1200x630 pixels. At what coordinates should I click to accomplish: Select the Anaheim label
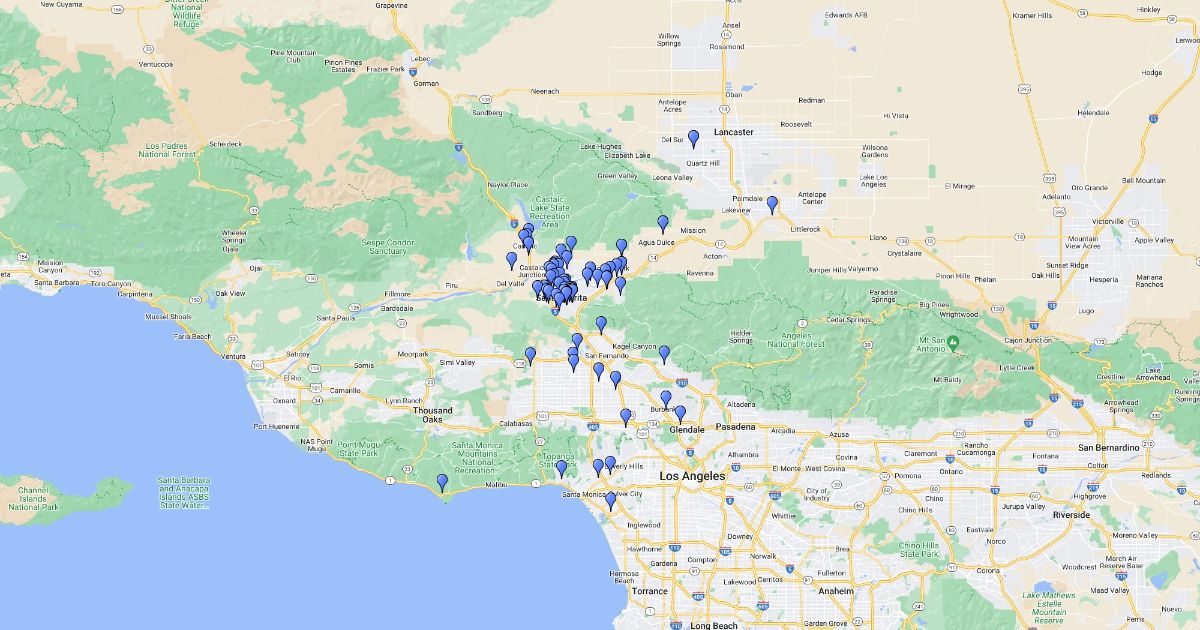point(836,591)
